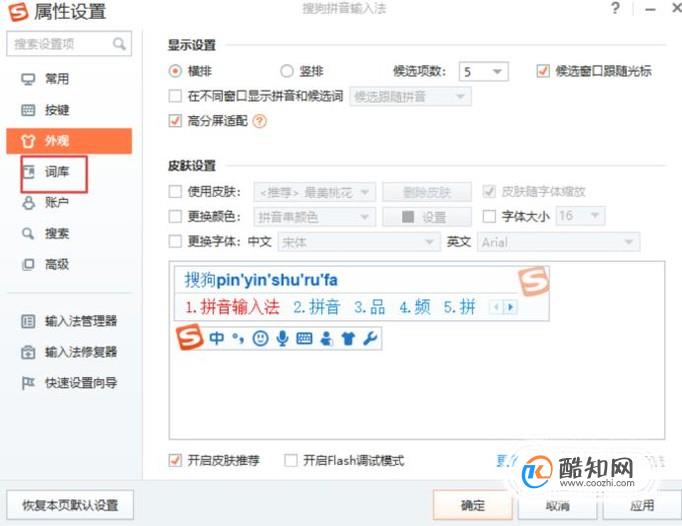Screen dimensions: 682x526
Task: Open the 词库 settings section
Action: [69, 171]
